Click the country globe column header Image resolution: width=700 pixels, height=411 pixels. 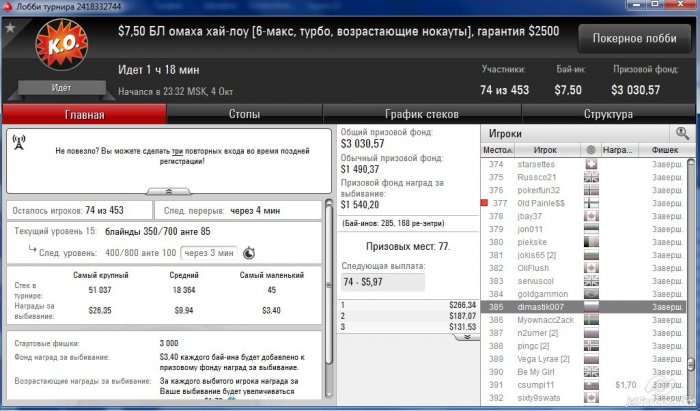[591, 150]
